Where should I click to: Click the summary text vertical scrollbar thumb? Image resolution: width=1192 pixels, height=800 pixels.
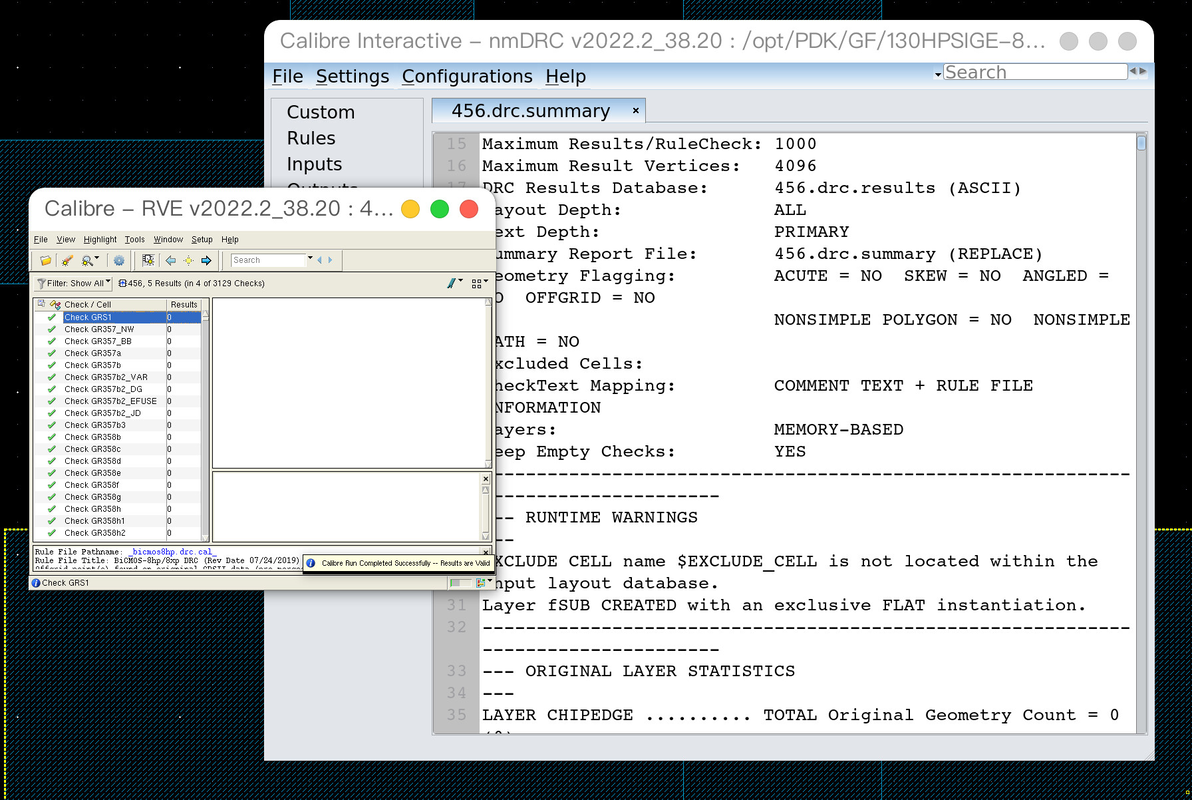[x=1141, y=143]
